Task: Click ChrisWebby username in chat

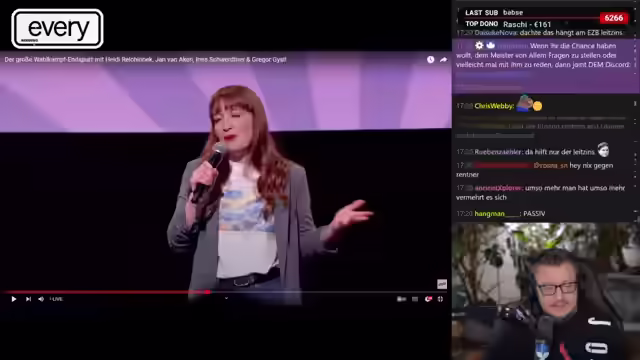Action: tap(494, 106)
